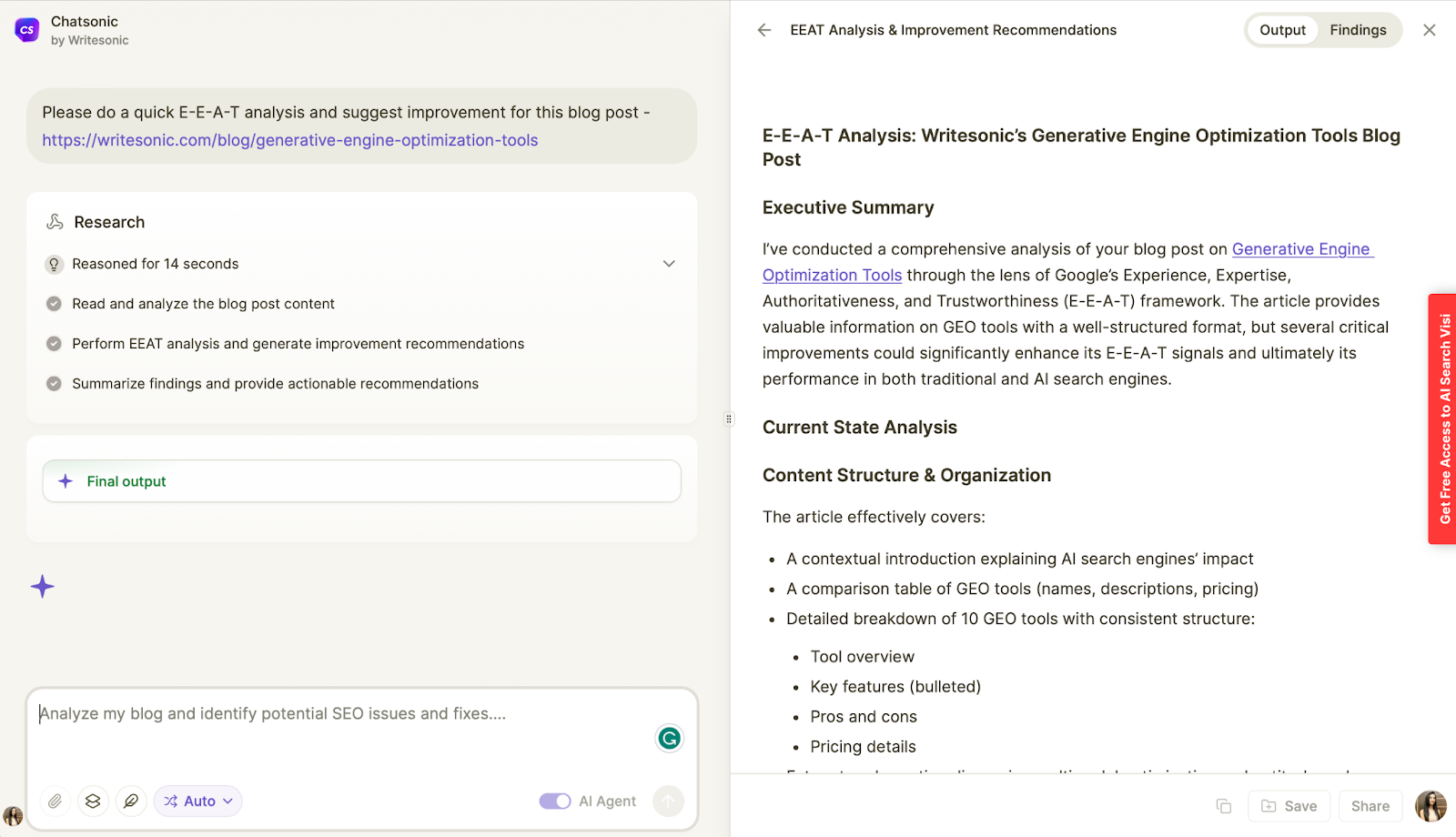Click the 'Key features (bulleted)' bullet
Screen dimensions: 1456x837
click(895, 687)
